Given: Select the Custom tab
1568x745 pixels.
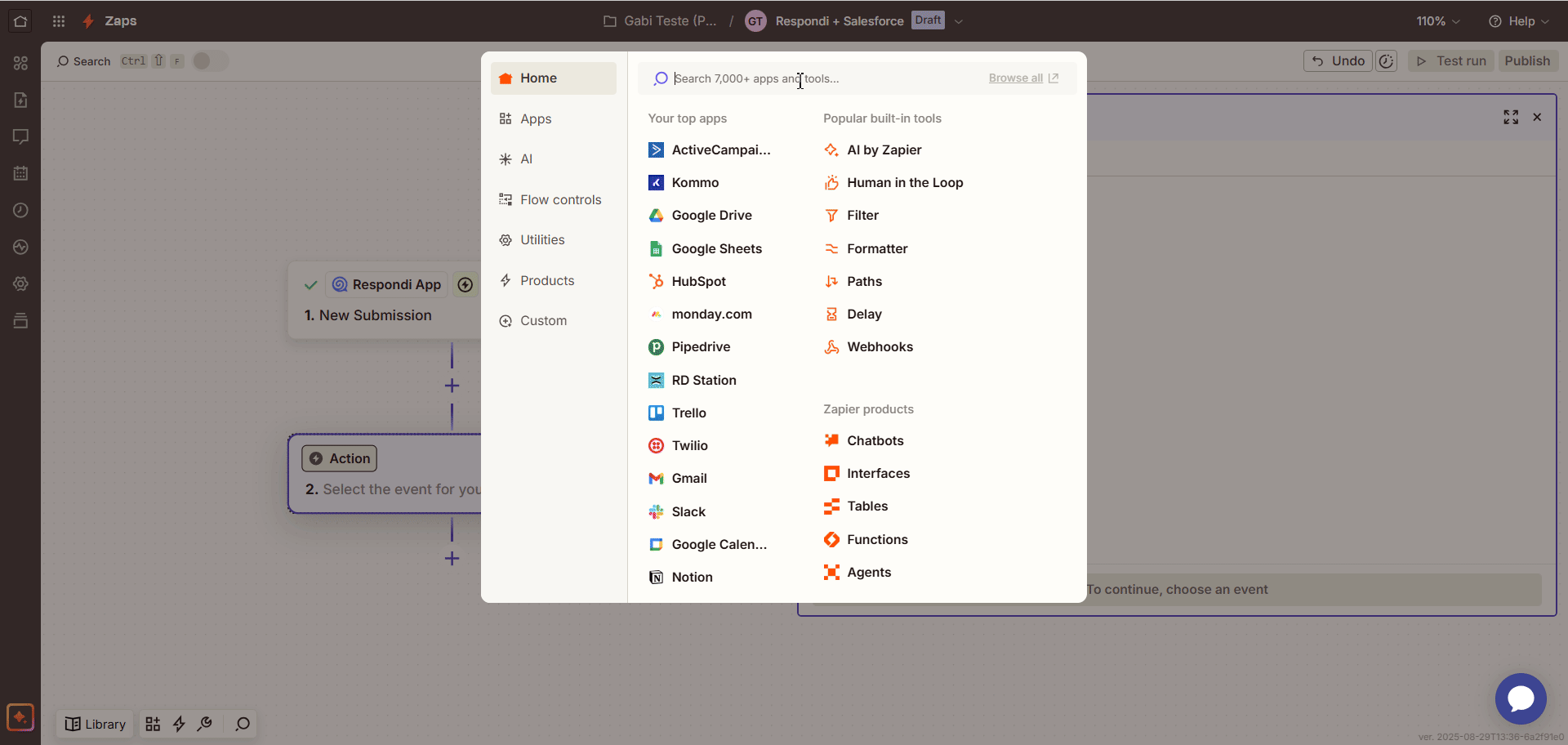Looking at the screenshot, I should tap(554, 321).
